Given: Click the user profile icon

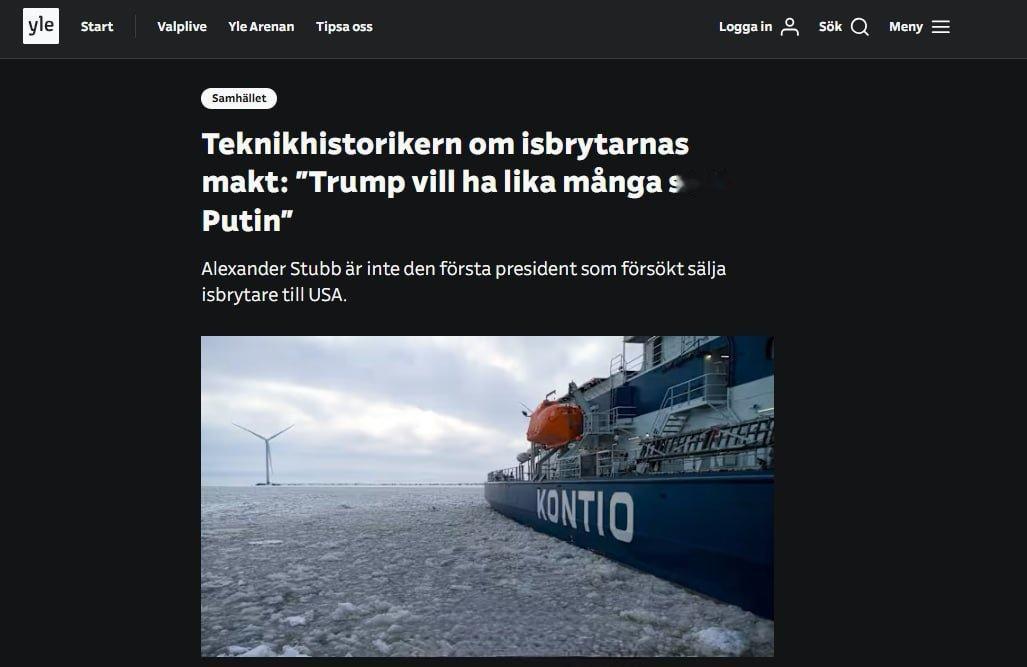Looking at the screenshot, I should [790, 27].
